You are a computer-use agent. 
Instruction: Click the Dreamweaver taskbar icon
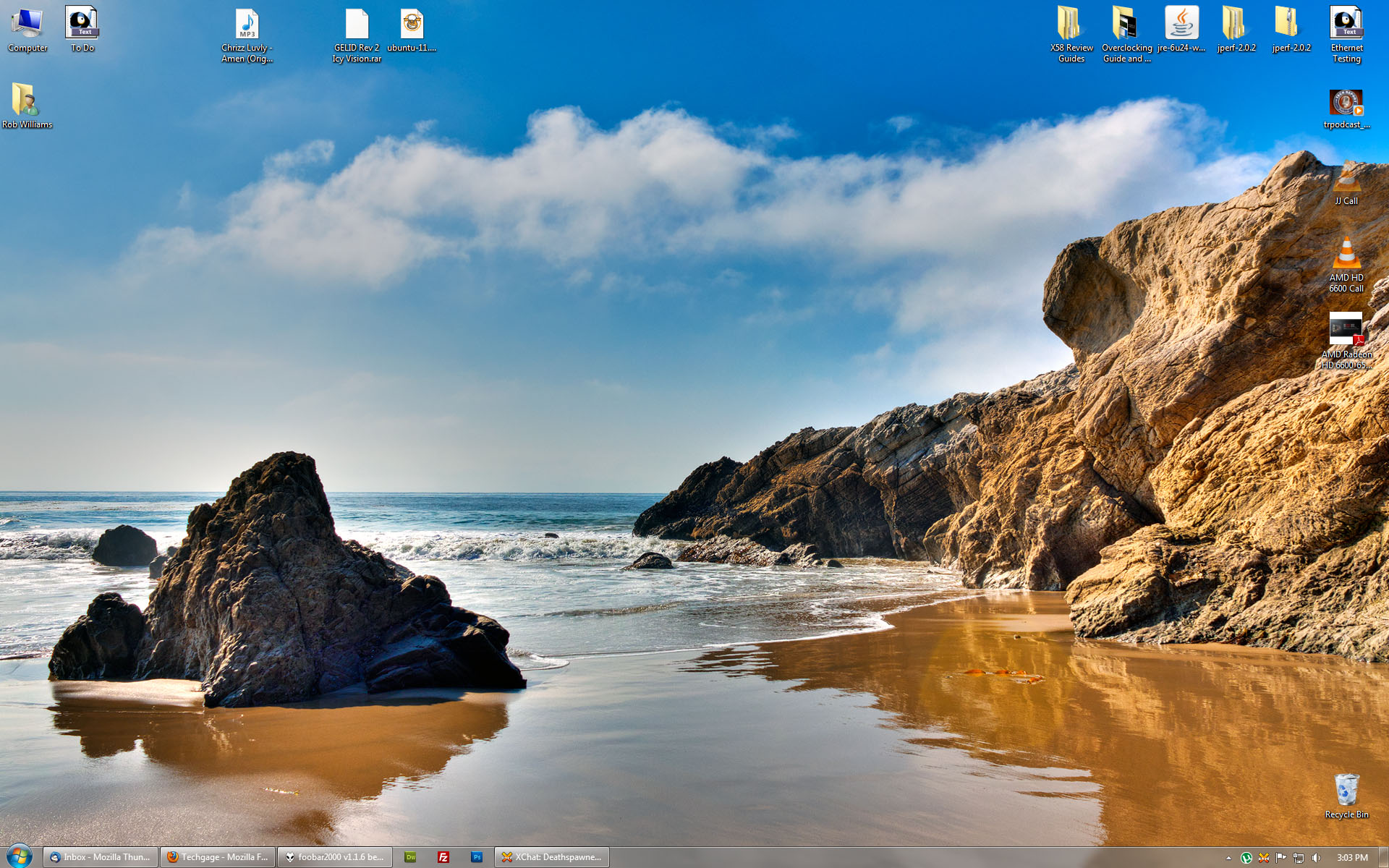click(410, 857)
